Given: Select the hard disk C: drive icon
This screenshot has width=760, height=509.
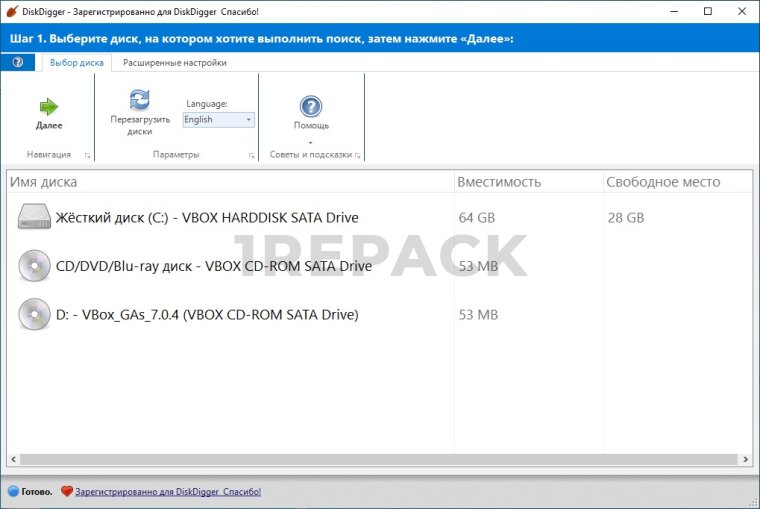Looking at the screenshot, I should [x=34, y=217].
